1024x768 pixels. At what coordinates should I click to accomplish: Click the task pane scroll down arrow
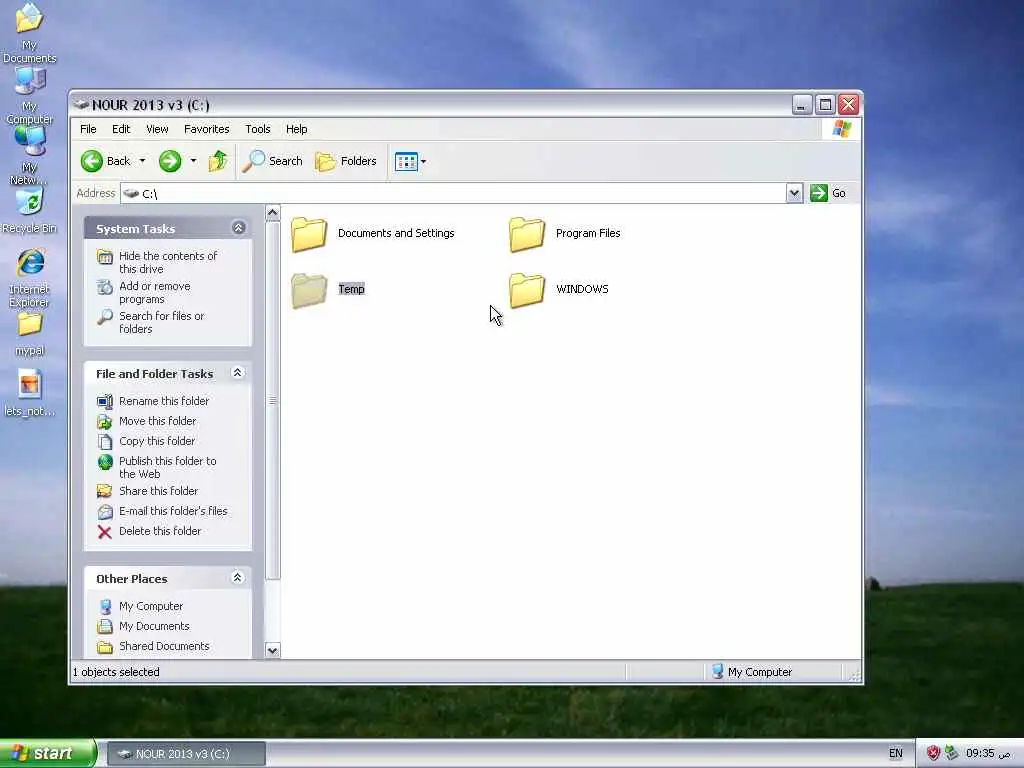click(x=272, y=650)
